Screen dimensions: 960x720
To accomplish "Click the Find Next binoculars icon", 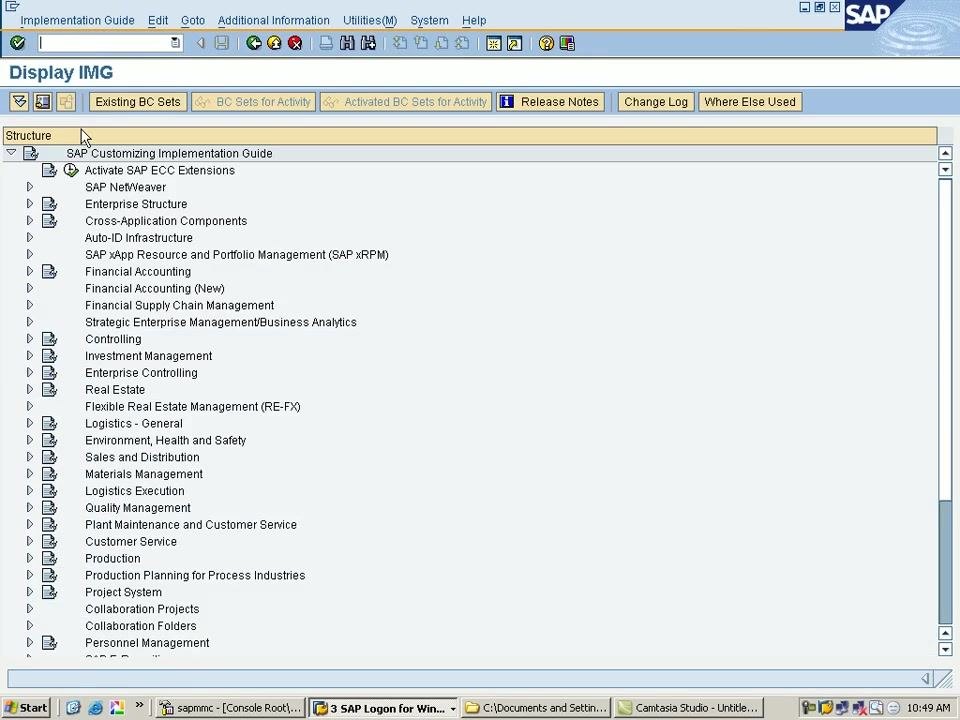I will click(x=368, y=43).
